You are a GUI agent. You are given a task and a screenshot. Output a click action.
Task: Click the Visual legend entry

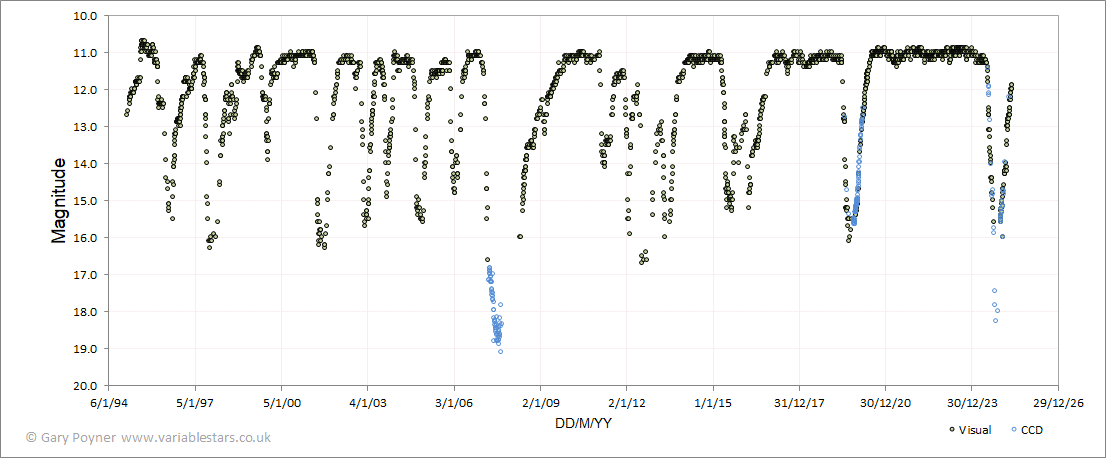(970, 429)
